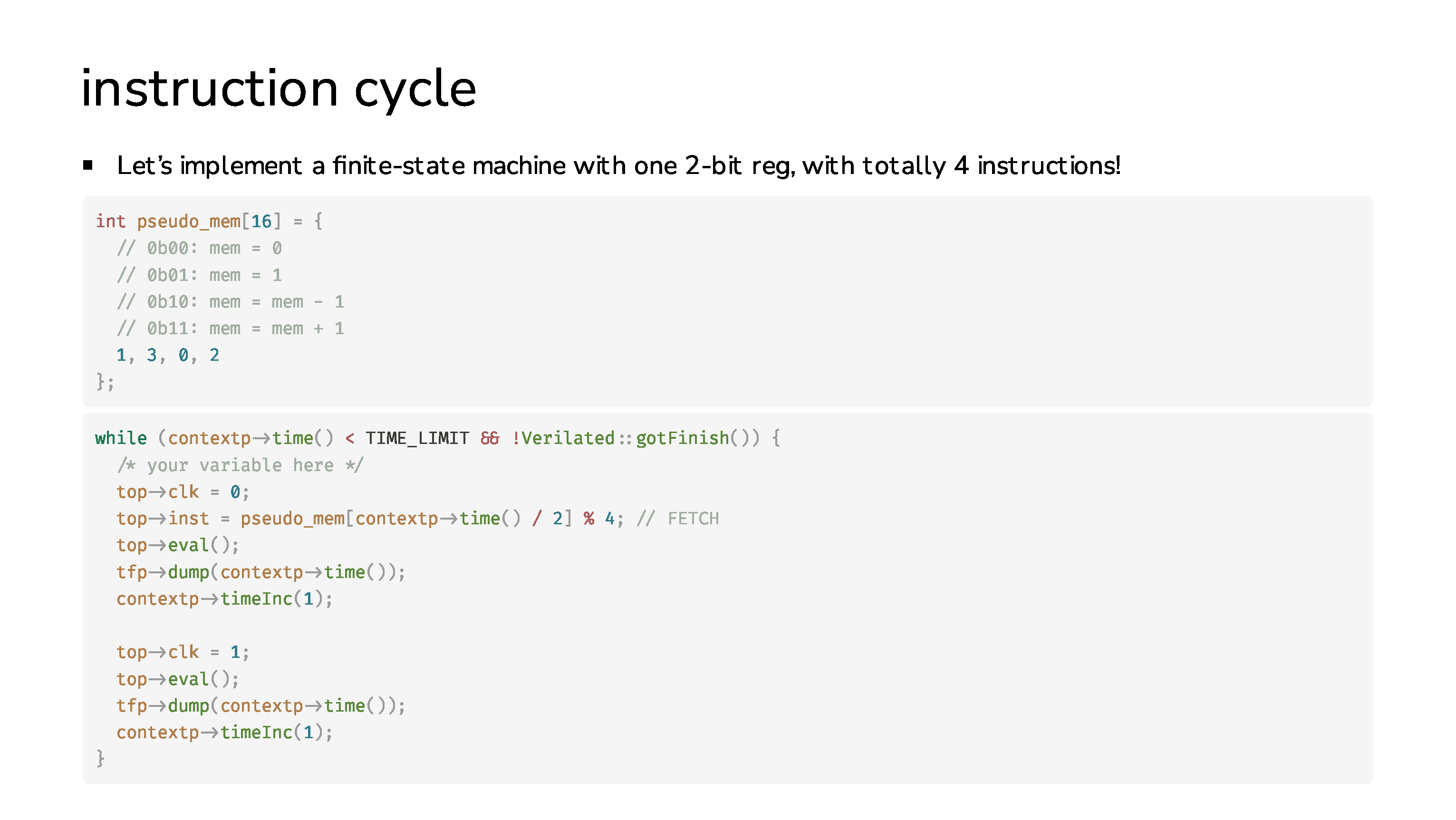This screenshot has height=820, width=1456.
Task: Click the sentence about finite-state machine
Action: pos(618,165)
